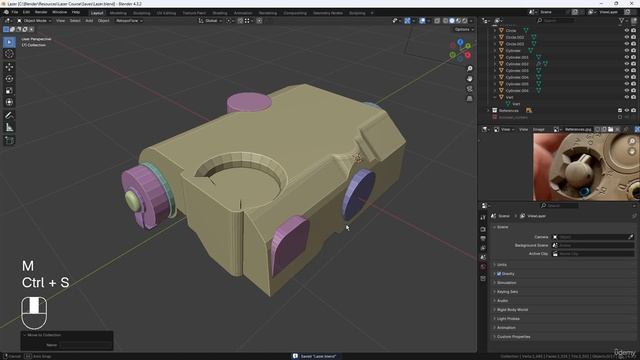Click the Blender logo menu icon
The width and height of the screenshot is (640, 360).
(x=6, y=12)
